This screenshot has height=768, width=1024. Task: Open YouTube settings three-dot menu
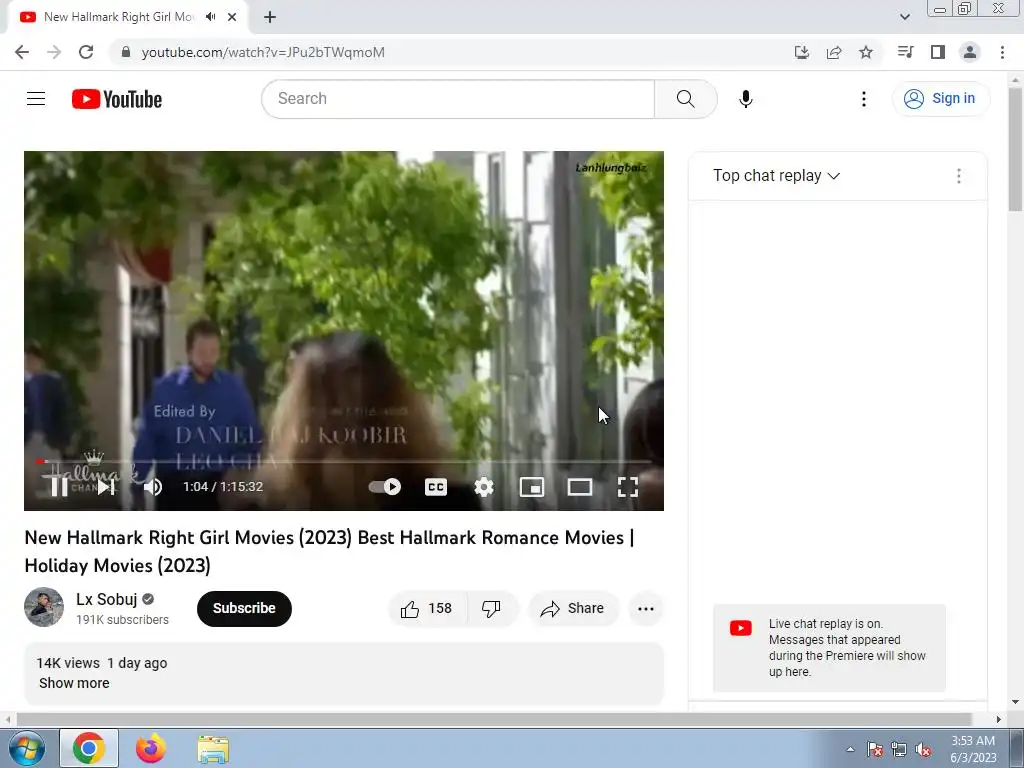click(863, 99)
